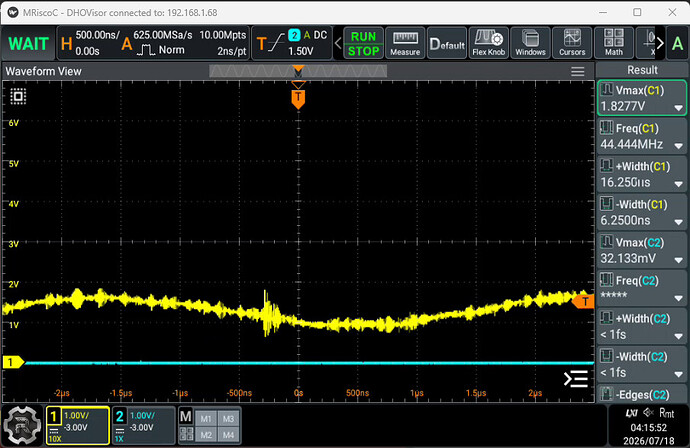Toggle math channel M3
690x448 pixels.
[x=228, y=419]
